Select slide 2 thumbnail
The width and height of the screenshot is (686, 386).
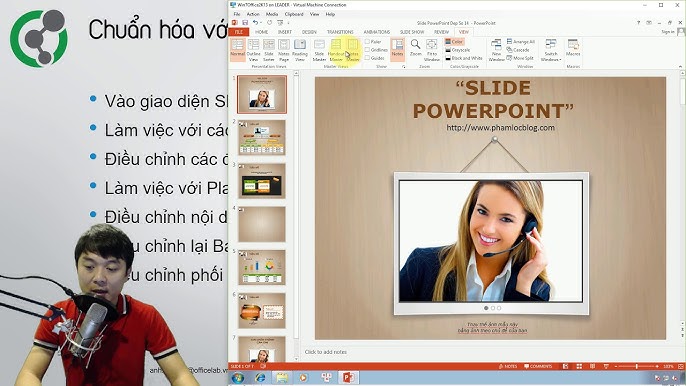point(262,137)
